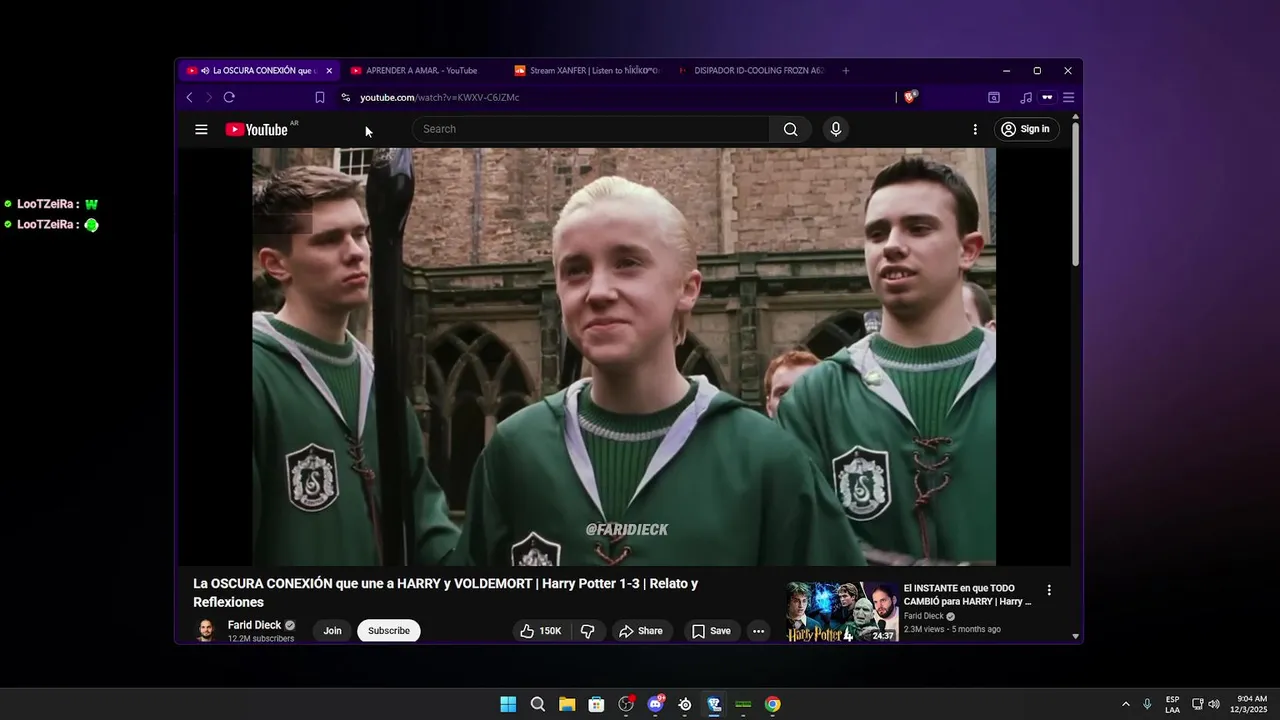
Task: Open the YouTube hamburger guide menu
Action: [x=201, y=129]
